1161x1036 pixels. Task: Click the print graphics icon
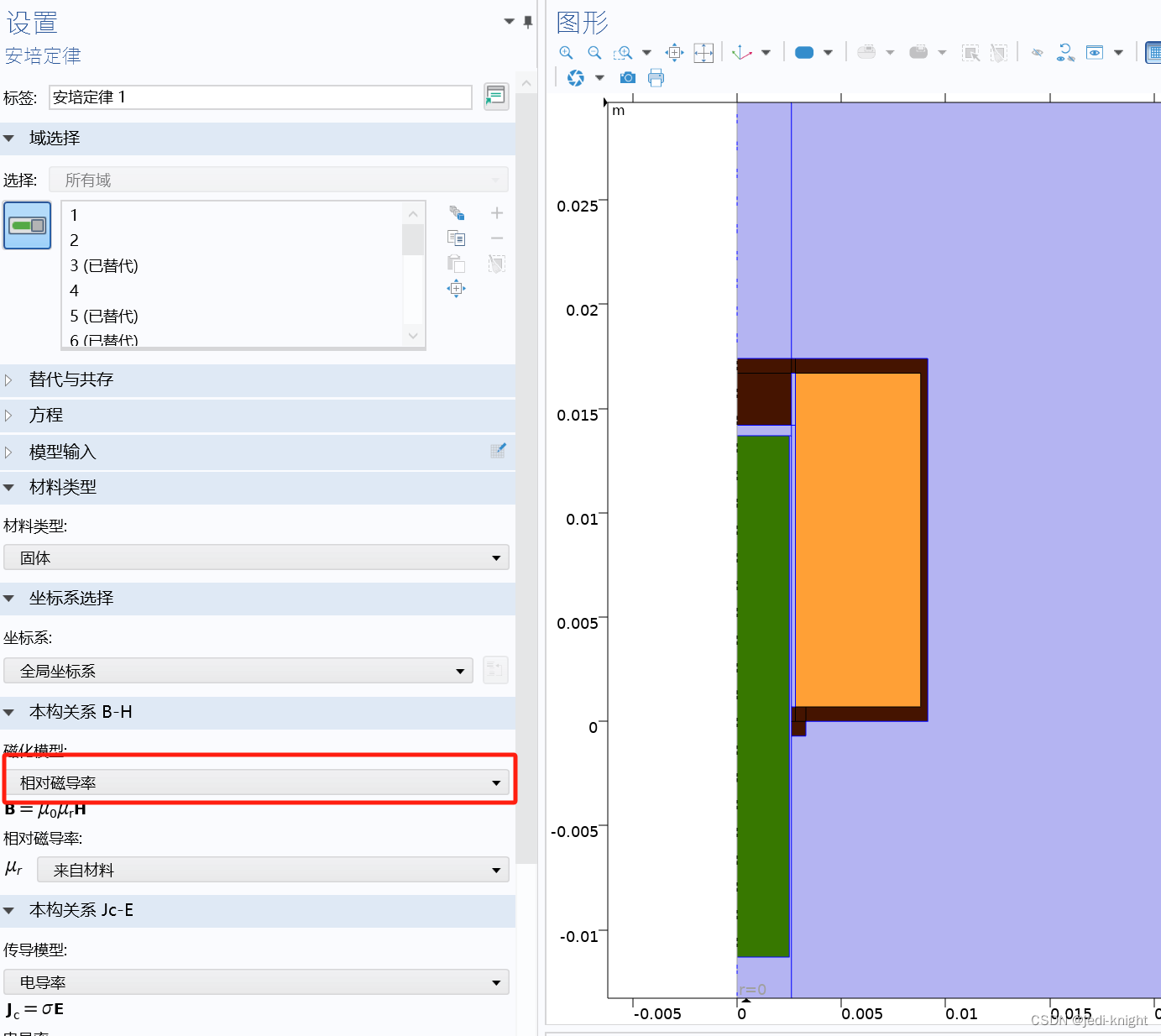656,78
